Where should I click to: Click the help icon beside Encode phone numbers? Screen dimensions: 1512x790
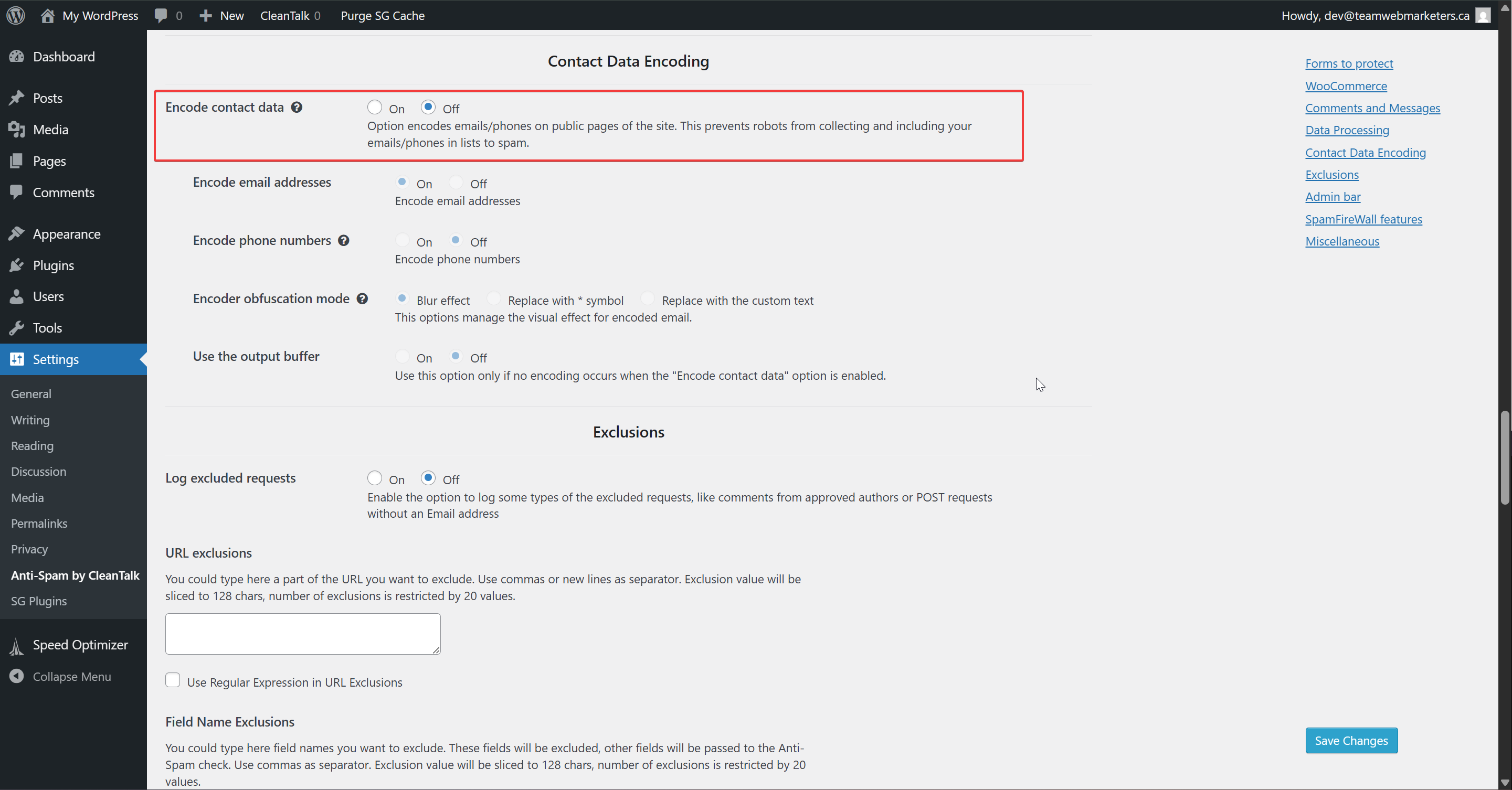tap(344, 240)
